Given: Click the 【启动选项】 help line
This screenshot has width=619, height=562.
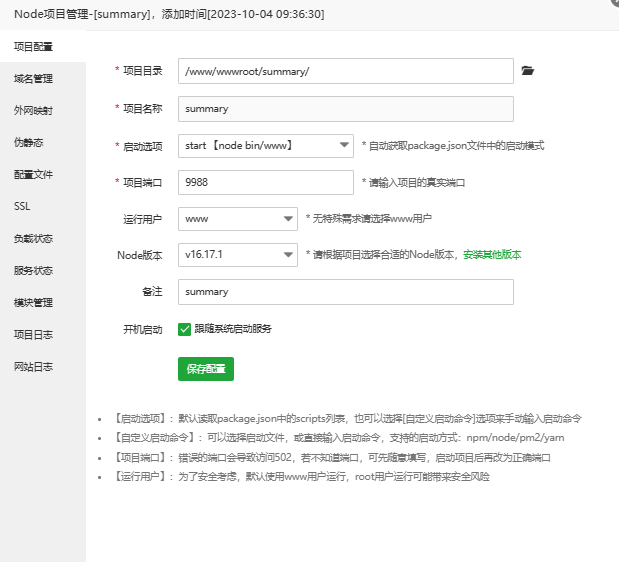Looking at the screenshot, I should coord(347,419).
